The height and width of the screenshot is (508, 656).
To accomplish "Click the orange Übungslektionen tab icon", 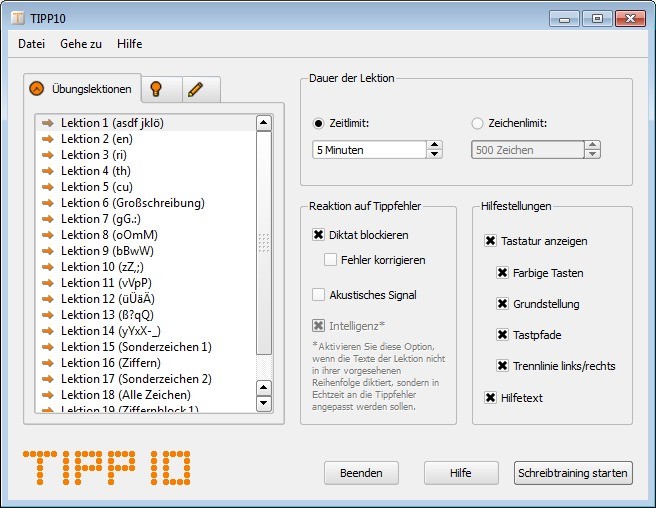I will coord(37,89).
